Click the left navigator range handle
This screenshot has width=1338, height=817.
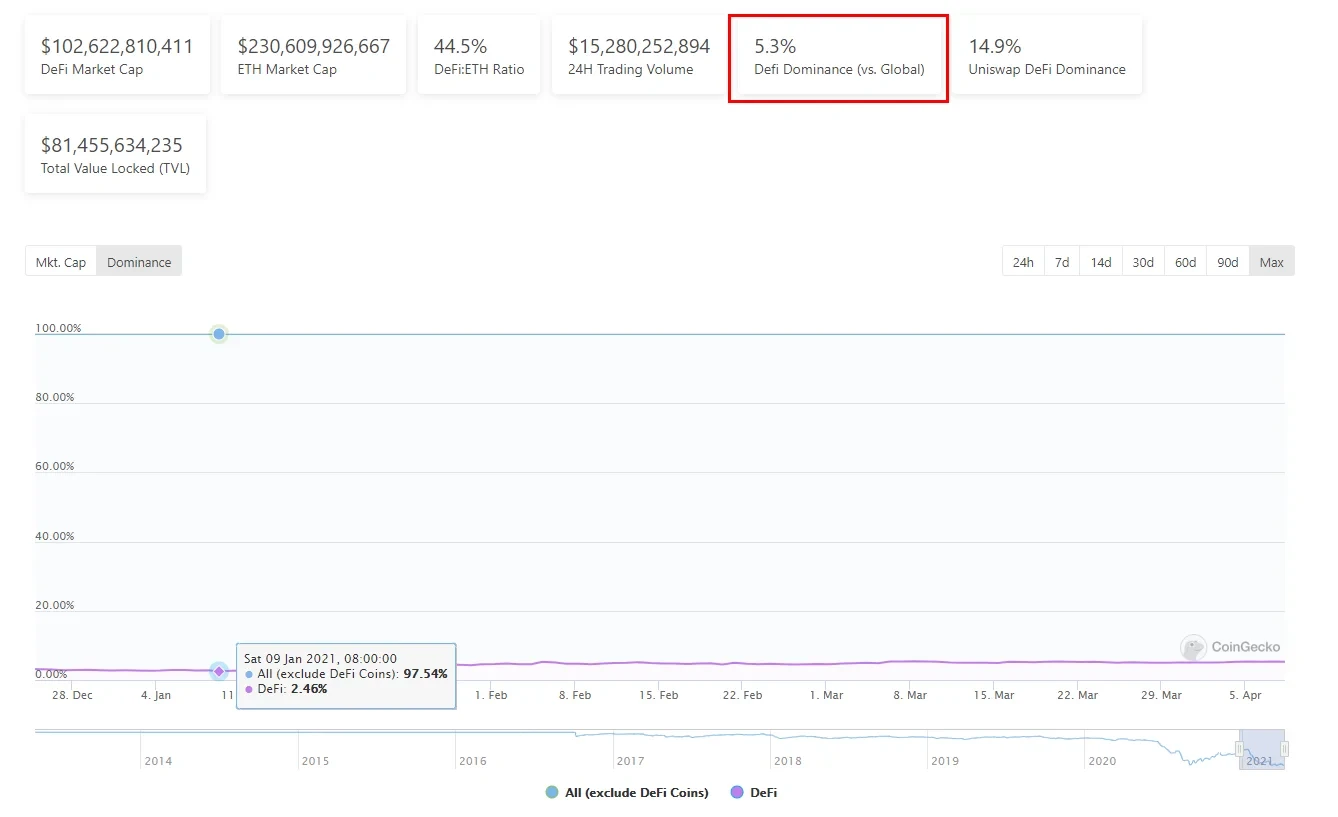(x=1240, y=749)
